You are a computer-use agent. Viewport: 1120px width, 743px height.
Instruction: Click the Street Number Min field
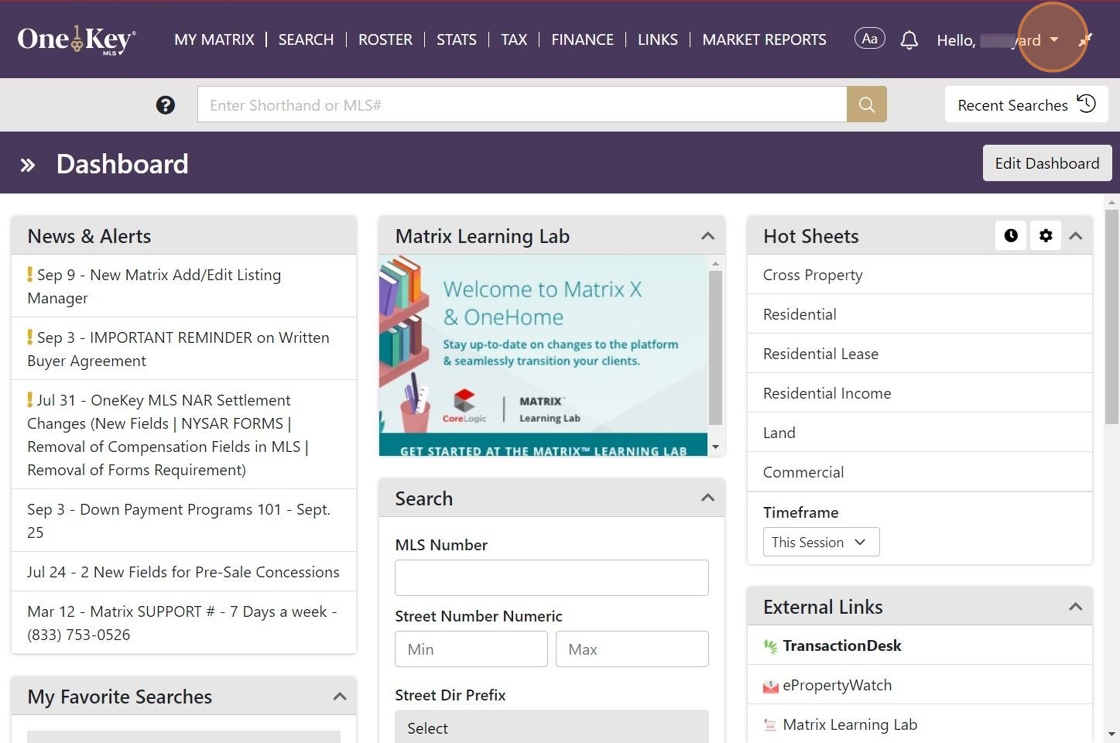471,649
